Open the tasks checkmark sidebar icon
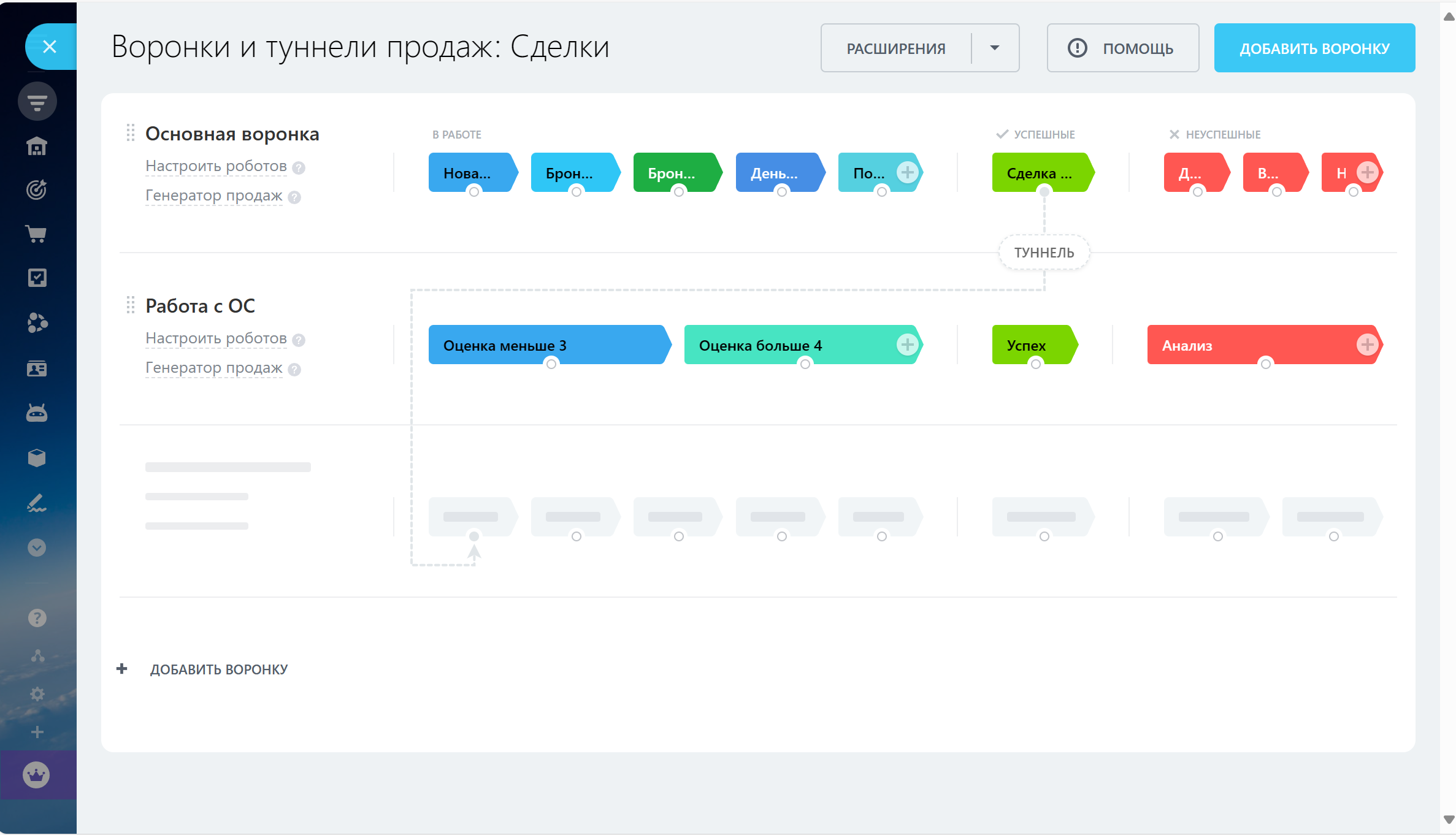The image size is (1456, 835). (x=37, y=278)
